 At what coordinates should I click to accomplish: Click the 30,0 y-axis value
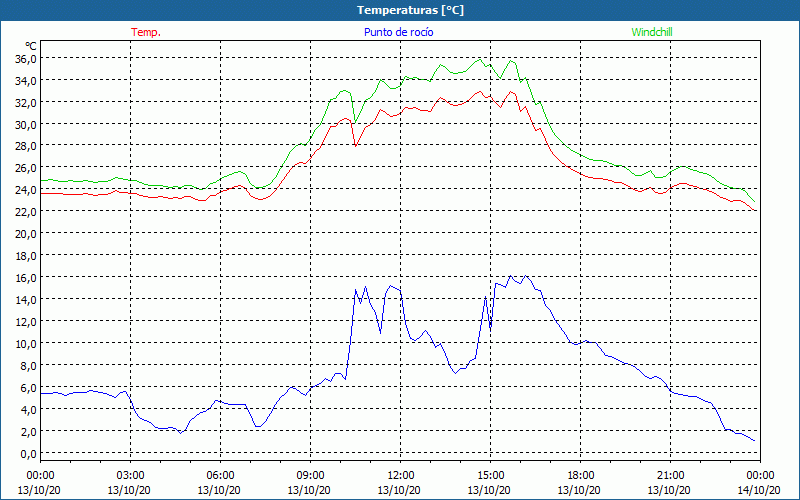point(26,124)
